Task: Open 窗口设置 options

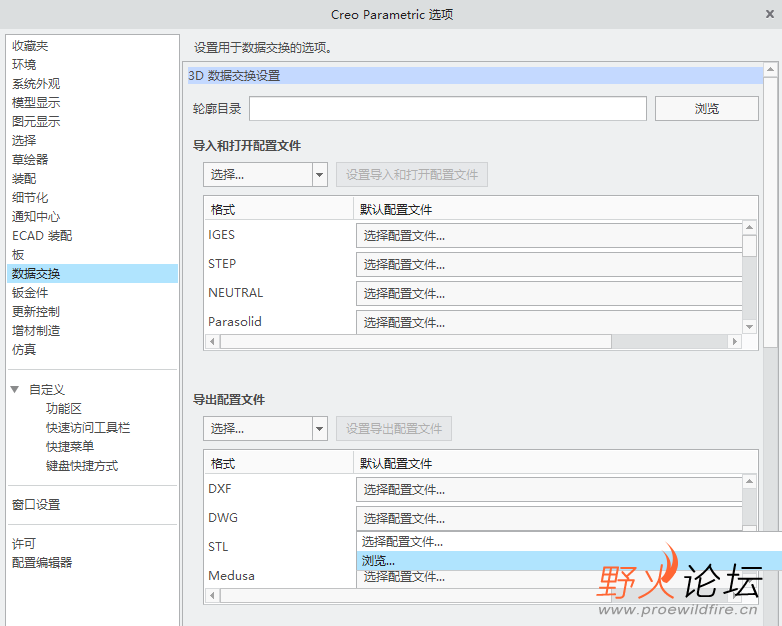Action: coord(36,505)
